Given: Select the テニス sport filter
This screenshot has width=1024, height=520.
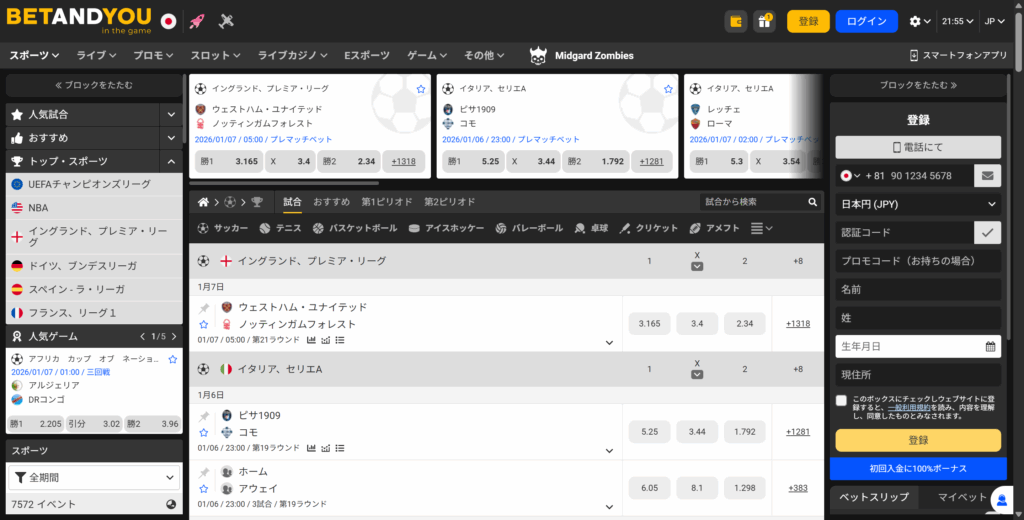Looking at the screenshot, I should click(x=280, y=228).
